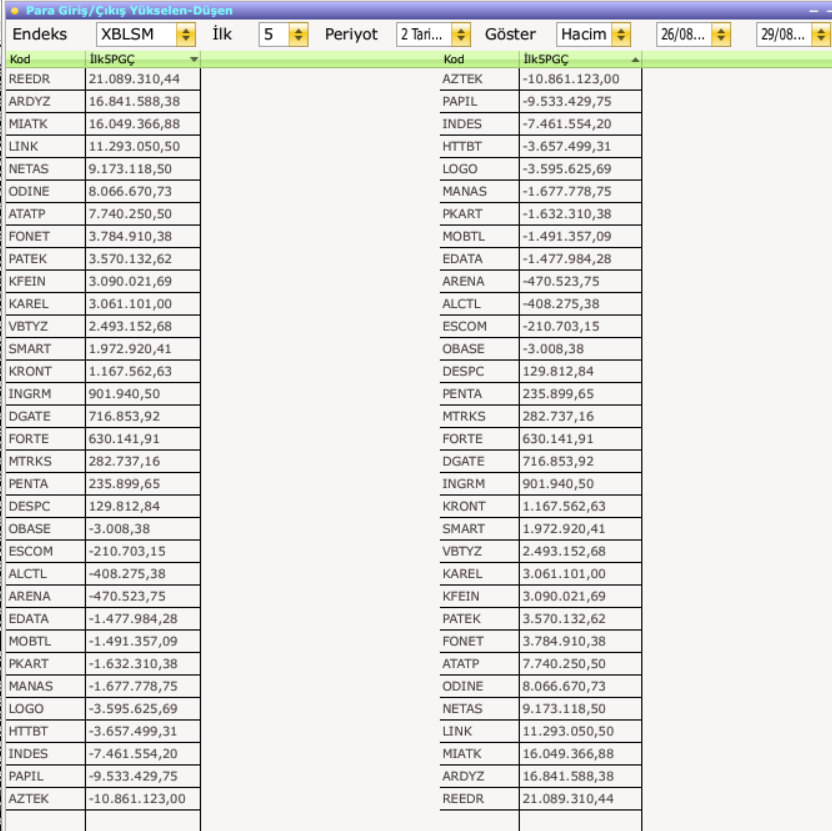The height and width of the screenshot is (831, 832).
Task: Click value 901.940,50 in left table
Action: (124, 394)
